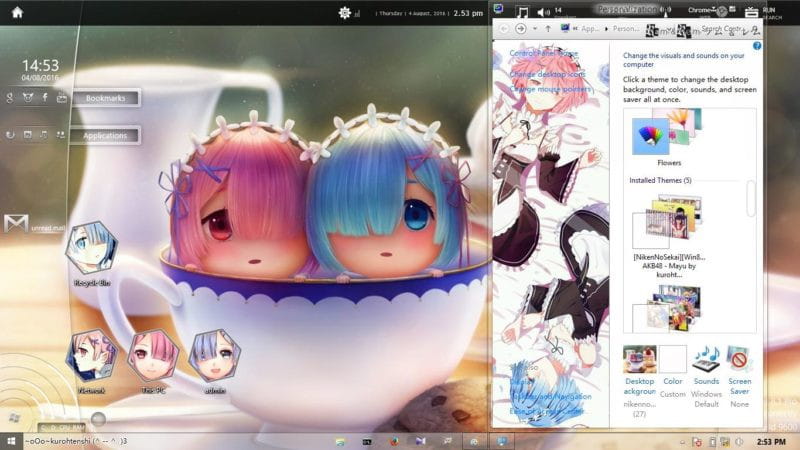Click the music note icon in top bar
The height and width of the screenshot is (450, 800).
(x=522, y=12)
